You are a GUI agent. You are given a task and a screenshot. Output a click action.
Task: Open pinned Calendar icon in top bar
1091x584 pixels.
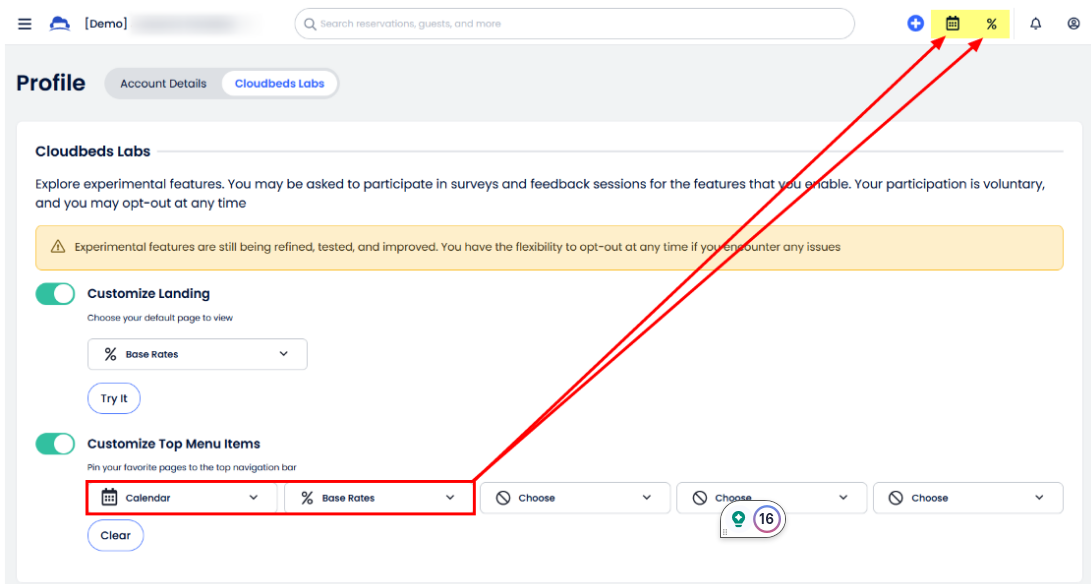pos(953,24)
